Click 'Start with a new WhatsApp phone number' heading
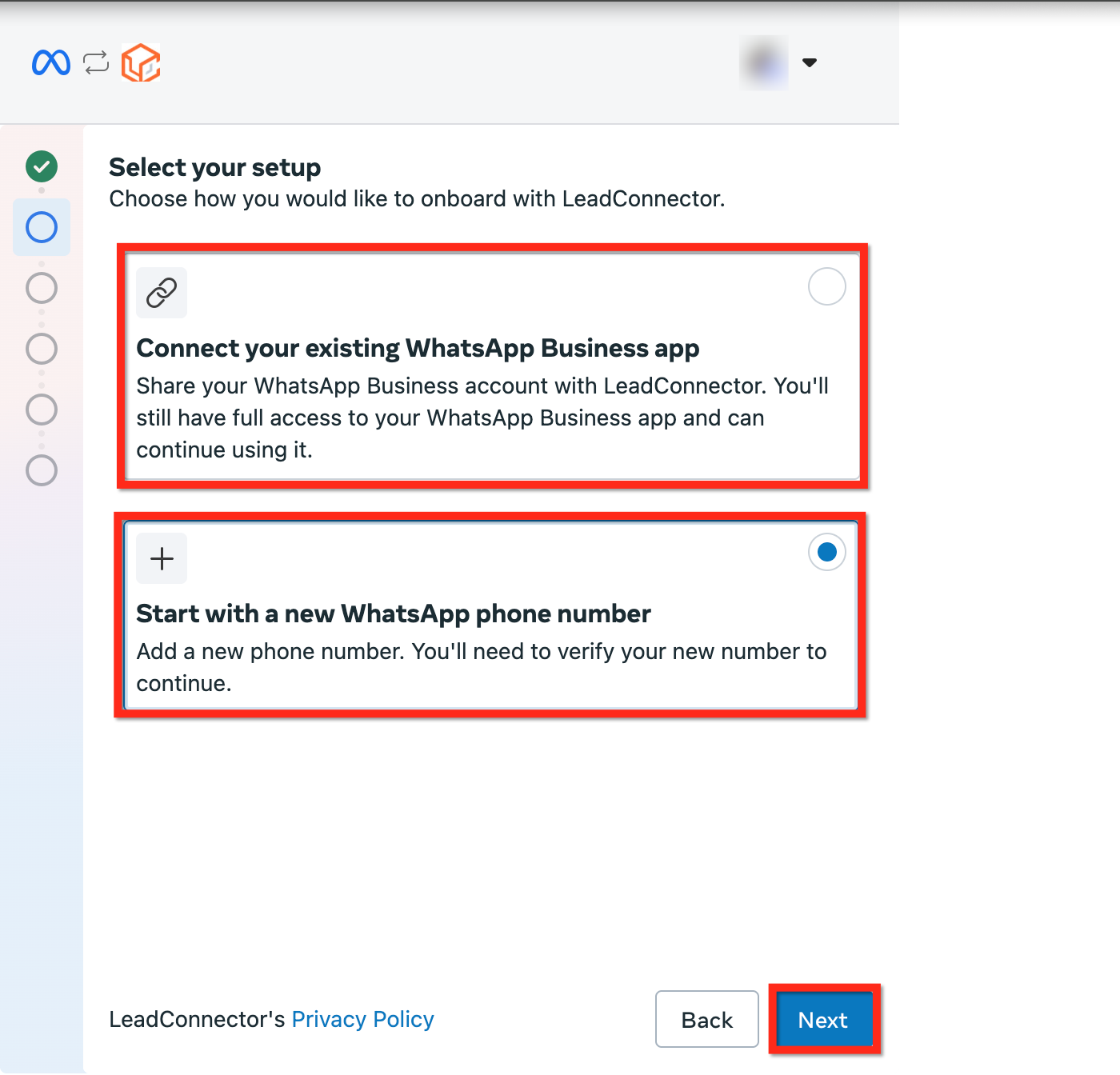The width and height of the screenshot is (1120, 1075). click(x=394, y=613)
